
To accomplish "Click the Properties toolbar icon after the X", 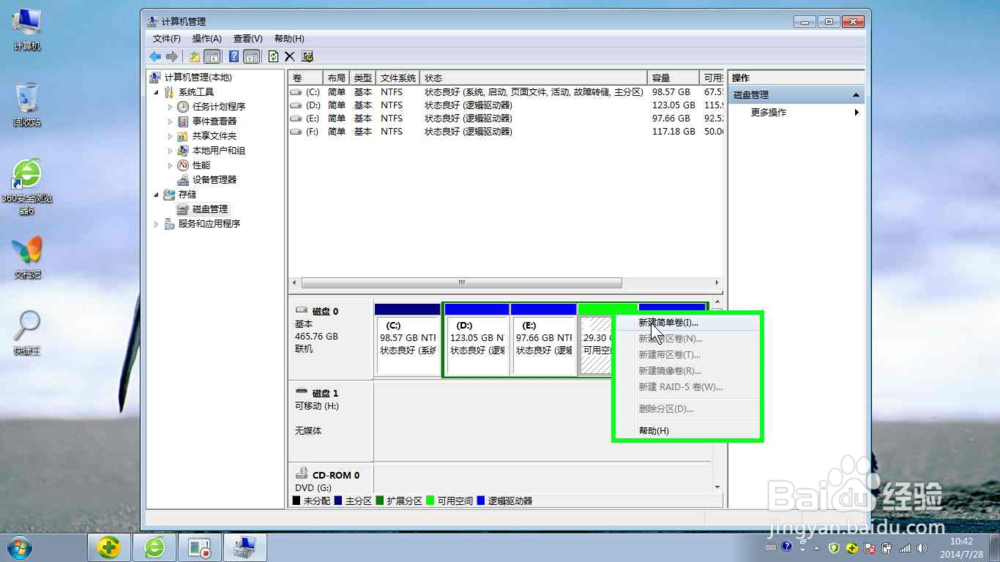I will 307,57.
